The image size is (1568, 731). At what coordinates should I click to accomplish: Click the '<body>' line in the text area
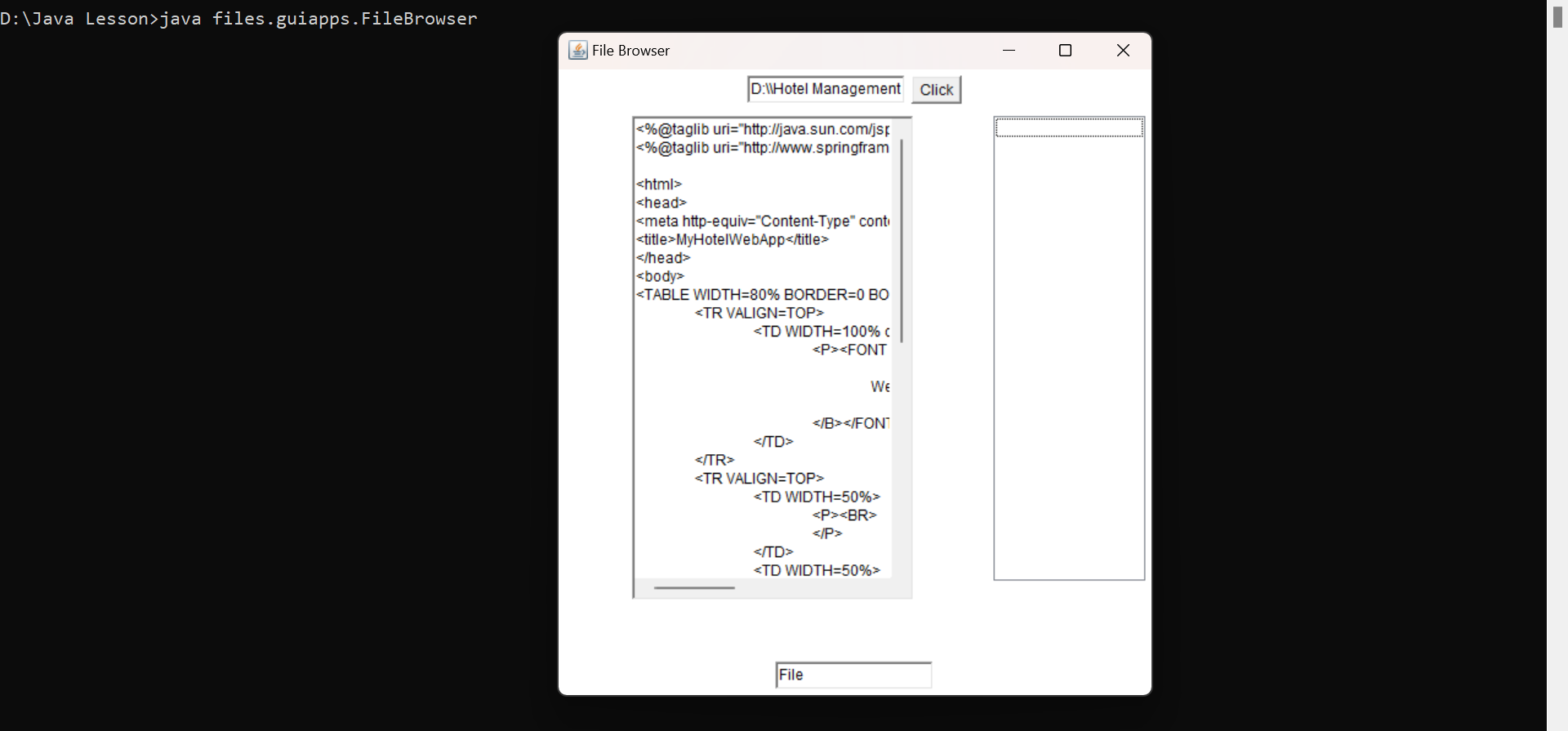[x=661, y=276]
